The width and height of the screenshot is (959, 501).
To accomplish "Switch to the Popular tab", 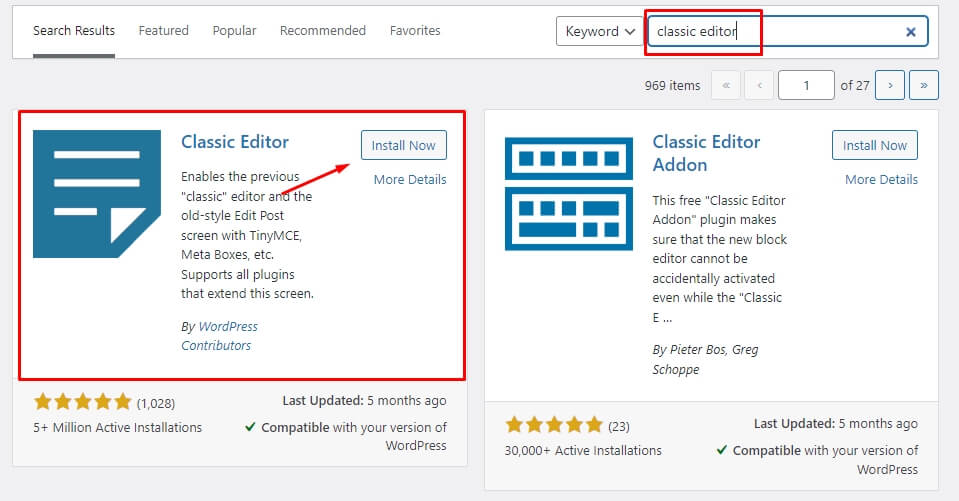I will 234,31.
